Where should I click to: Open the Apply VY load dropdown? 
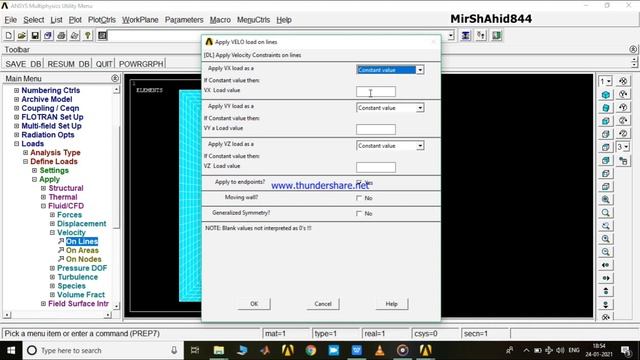pyautogui.click(x=420, y=108)
